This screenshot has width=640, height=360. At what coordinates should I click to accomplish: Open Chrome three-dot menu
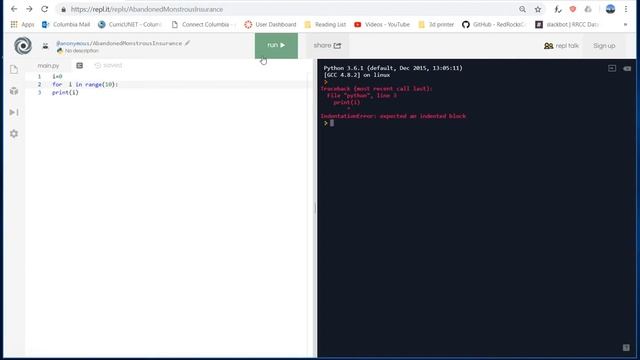[x=626, y=9]
